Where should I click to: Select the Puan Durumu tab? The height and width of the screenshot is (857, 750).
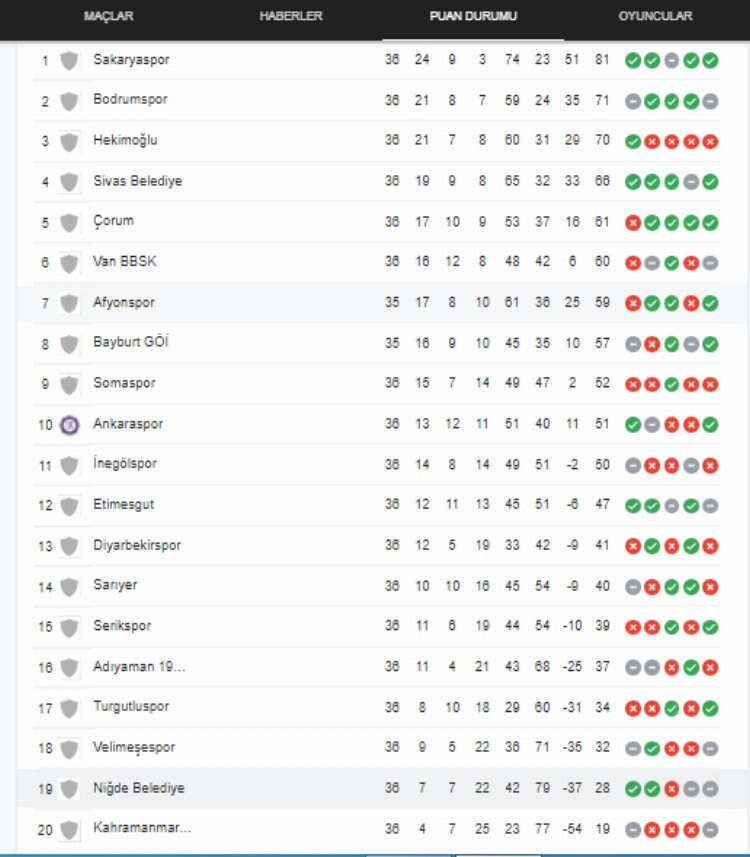click(473, 17)
